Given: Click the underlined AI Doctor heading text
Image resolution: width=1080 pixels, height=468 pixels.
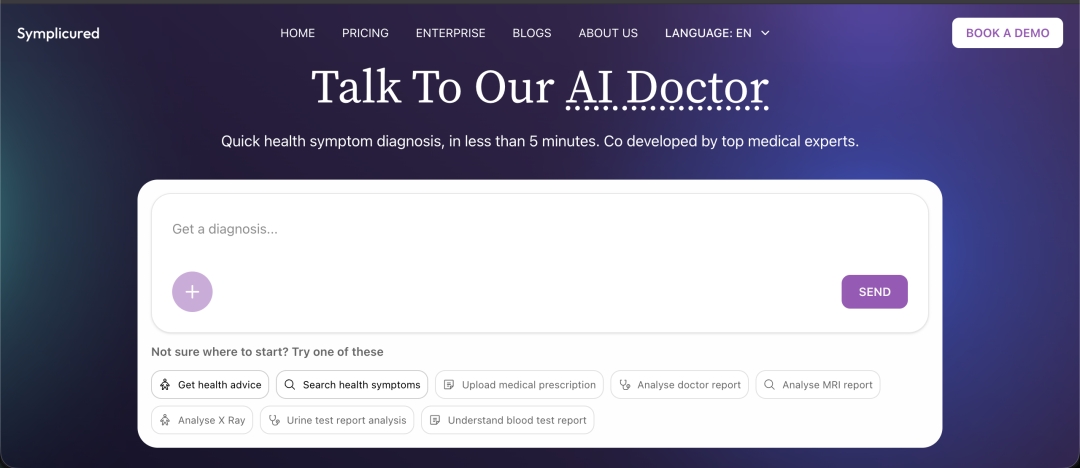Looking at the screenshot, I should click(667, 88).
